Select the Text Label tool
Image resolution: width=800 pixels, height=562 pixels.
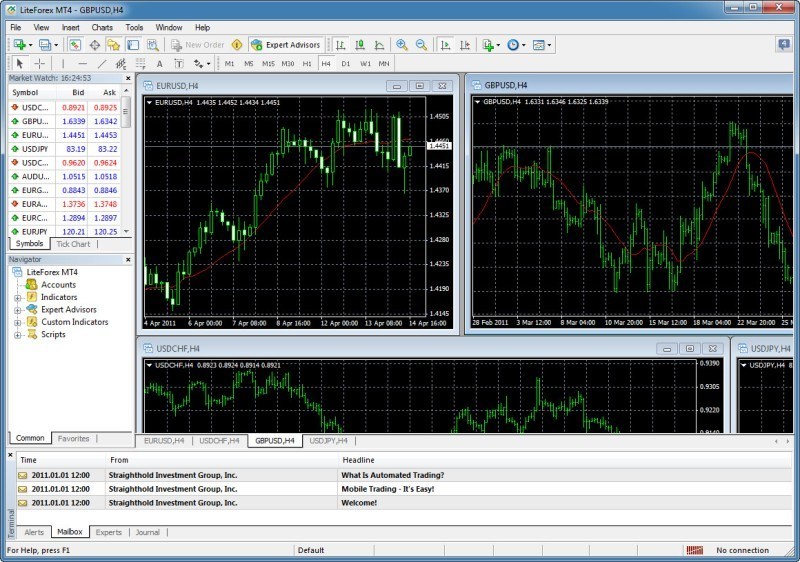pyautogui.click(x=179, y=64)
